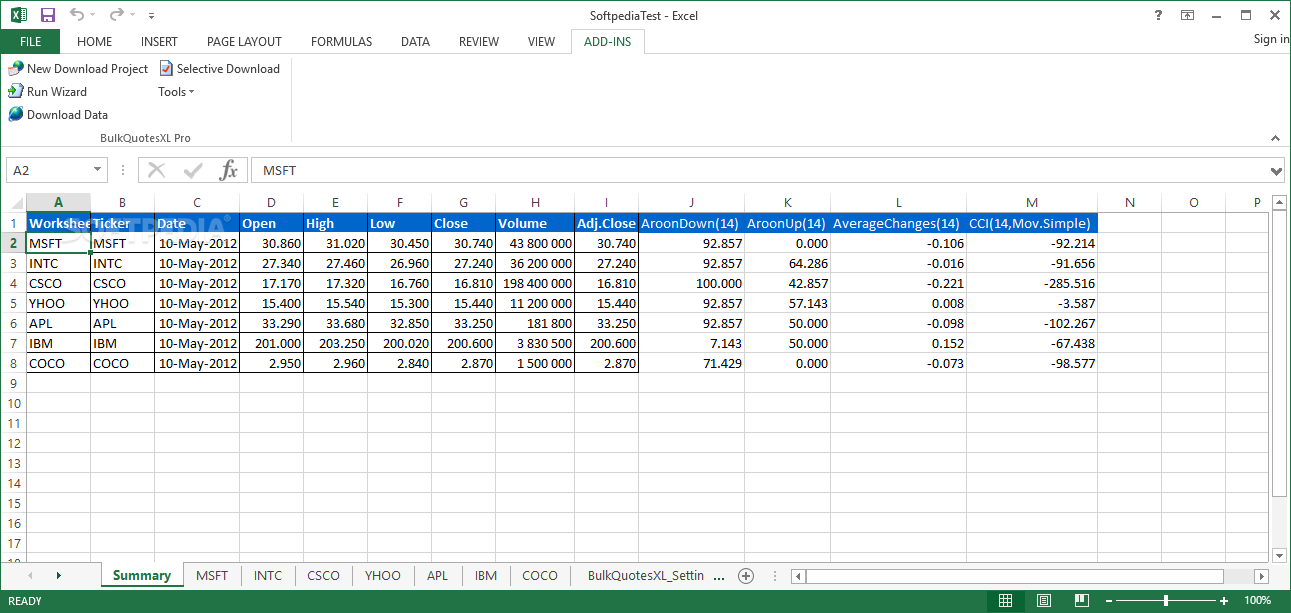Select the Volume header cell
The height and width of the screenshot is (613, 1291).
coord(535,223)
